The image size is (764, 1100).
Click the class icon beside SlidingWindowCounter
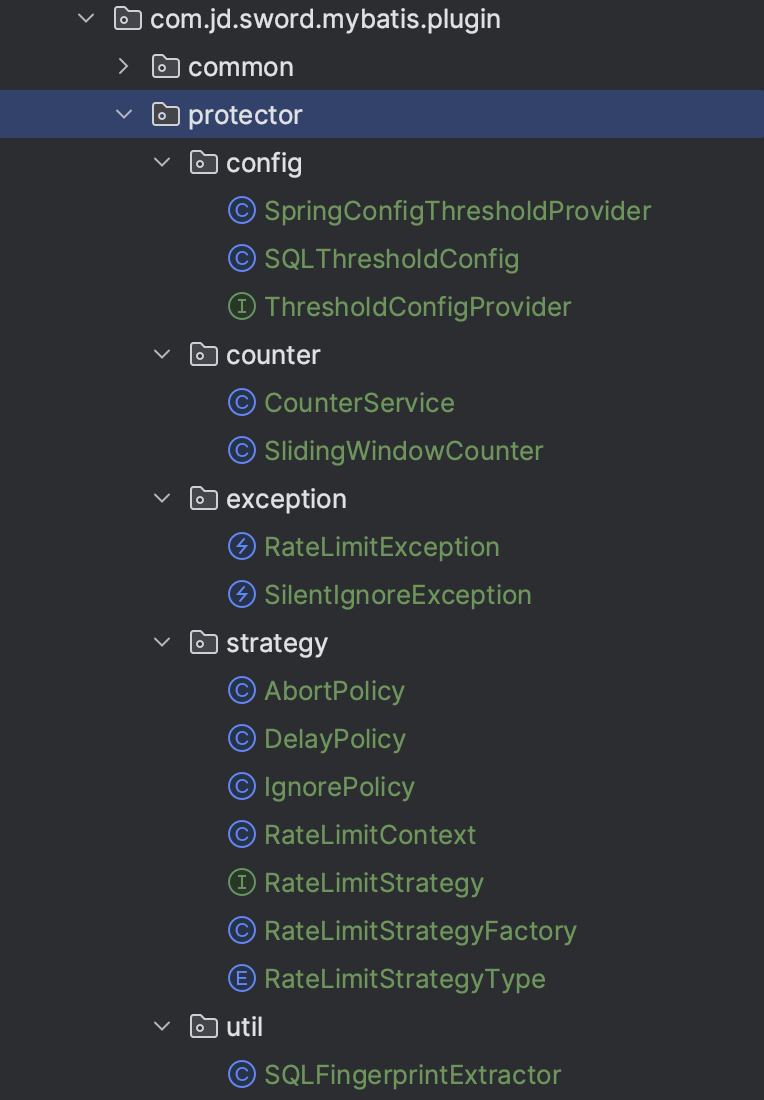[x=241, y=451]
